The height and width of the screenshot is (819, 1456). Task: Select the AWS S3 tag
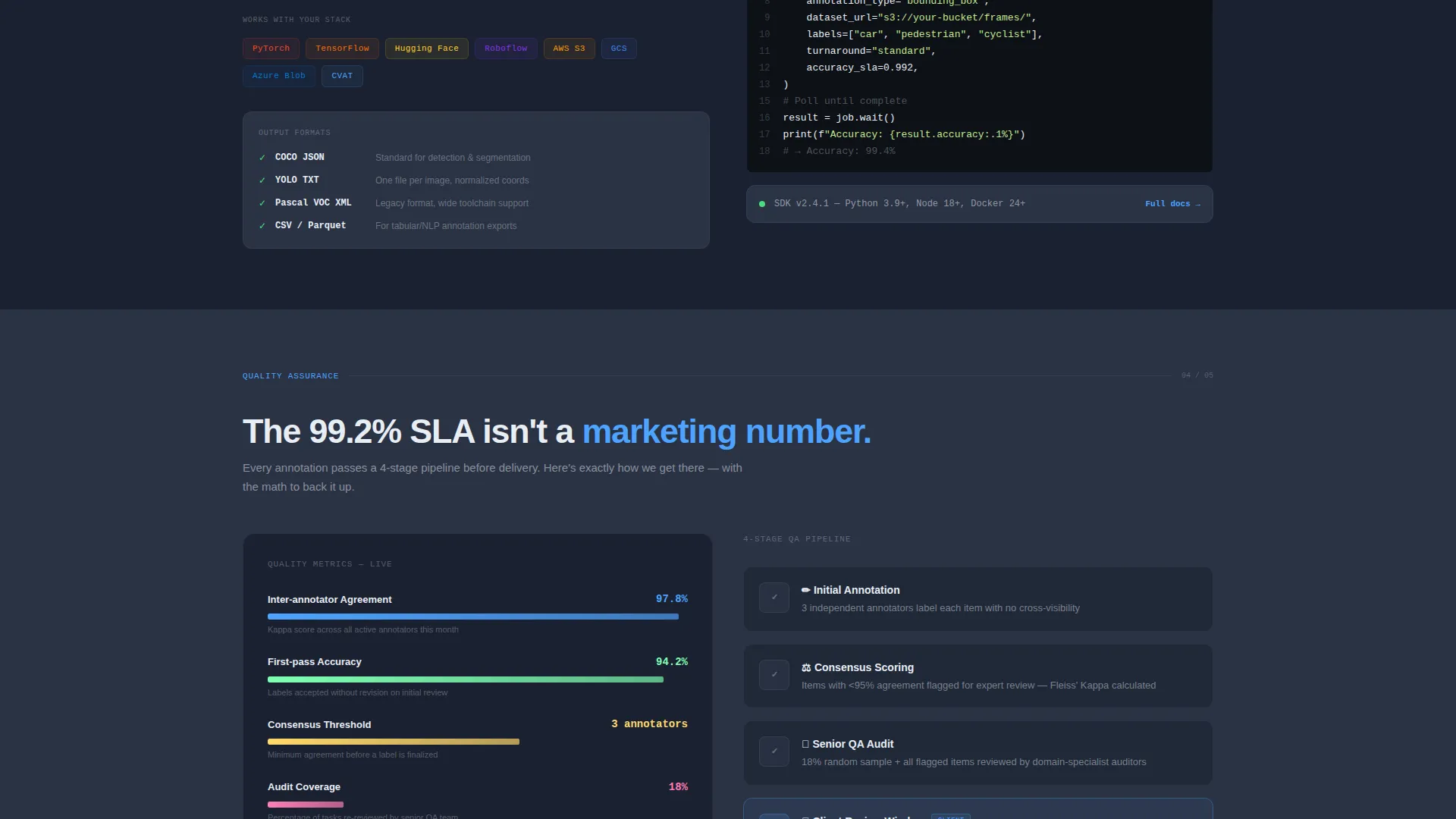pyautogui.click(x=569, y=49)
